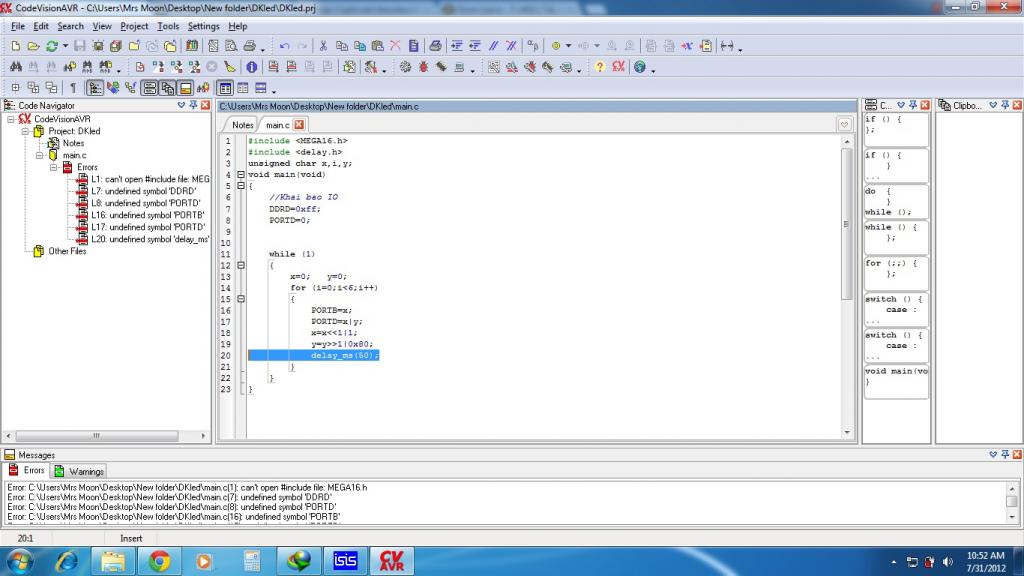Click the red bug debugger icon
The width and height of the screenshot is (1024, 576).
423,67
